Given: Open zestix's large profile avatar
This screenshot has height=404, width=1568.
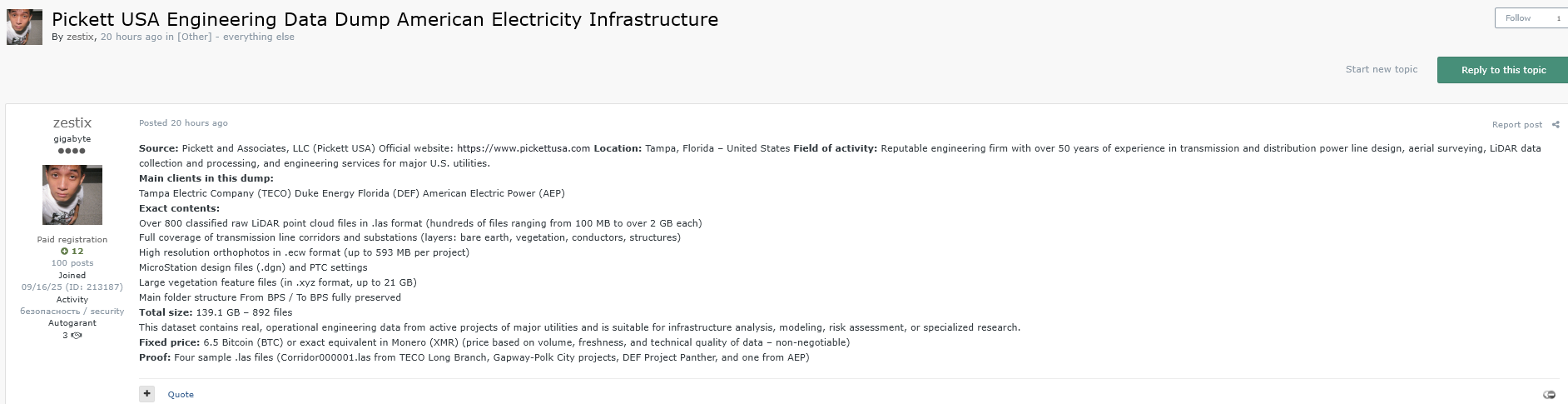Looking at the screenshot, I should (x=72, y=195).
